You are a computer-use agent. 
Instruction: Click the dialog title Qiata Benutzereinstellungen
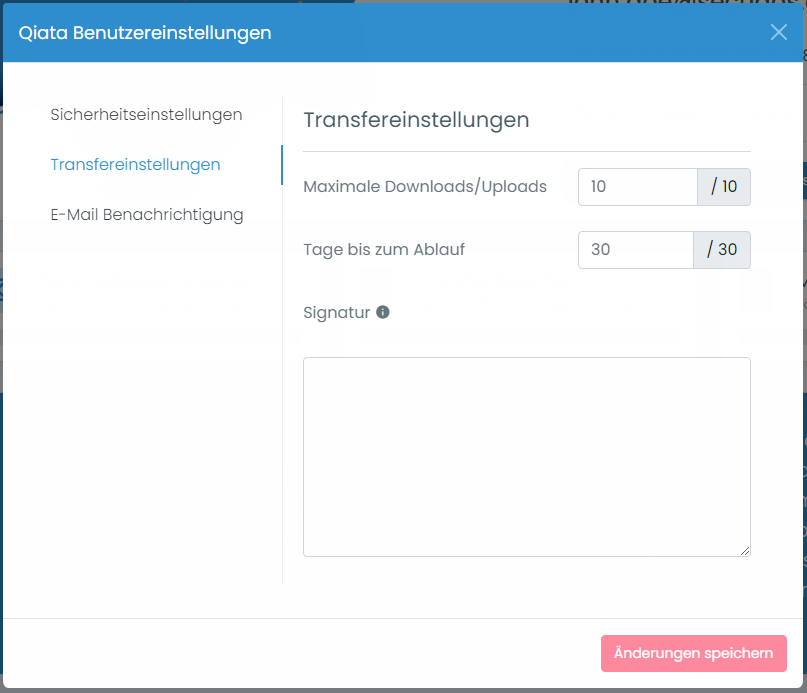tap(143, 32)
